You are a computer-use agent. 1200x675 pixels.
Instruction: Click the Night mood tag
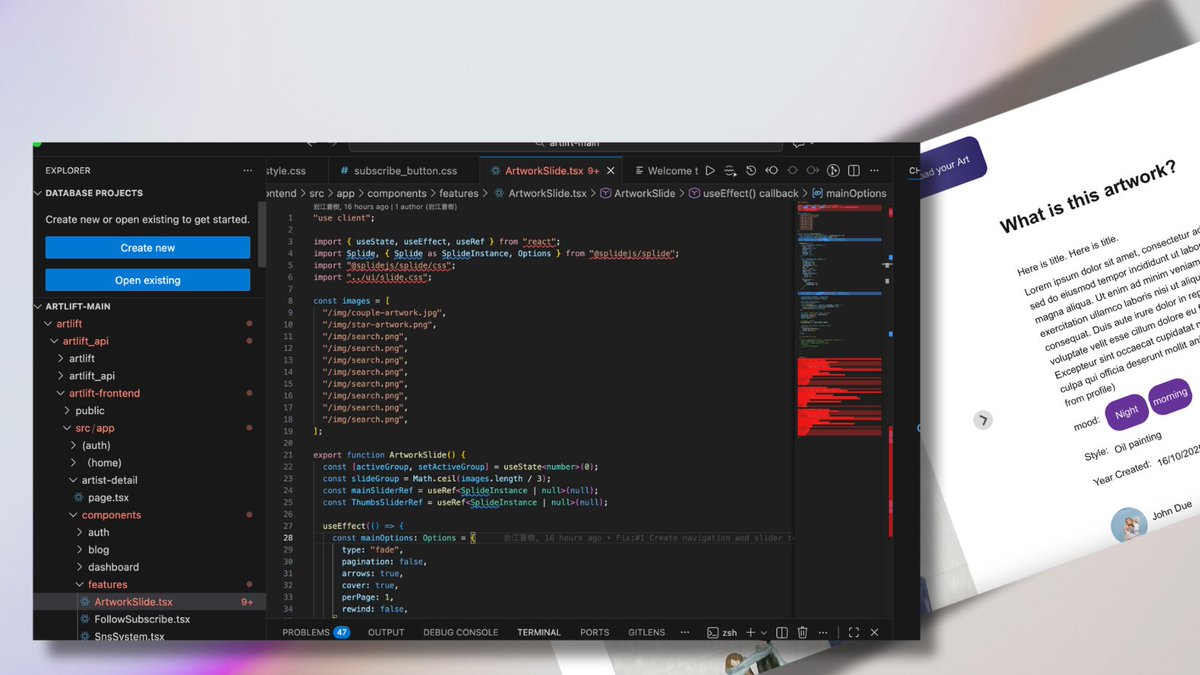1126,412
